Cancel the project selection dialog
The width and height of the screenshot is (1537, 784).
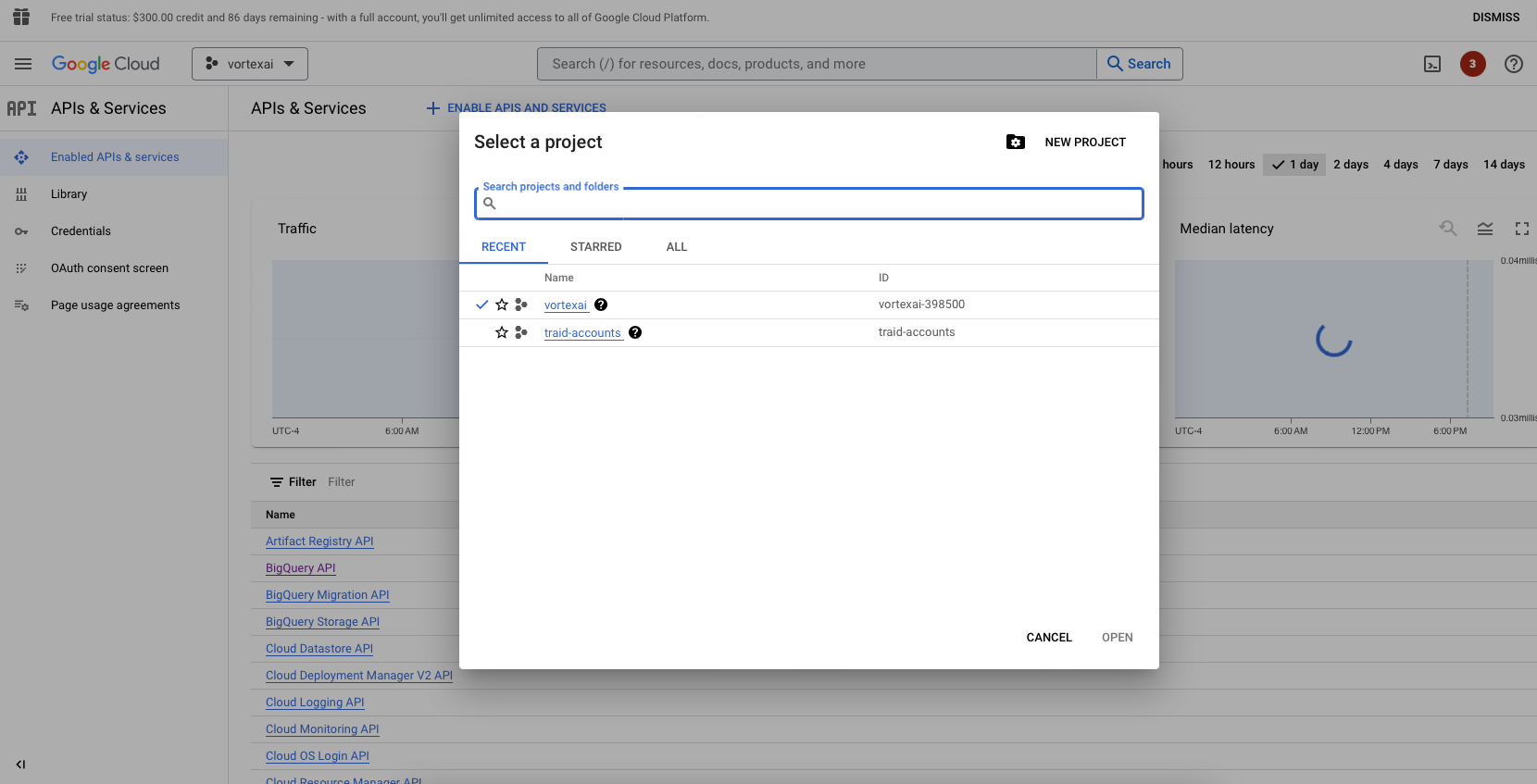click(x=1049, y=638)
